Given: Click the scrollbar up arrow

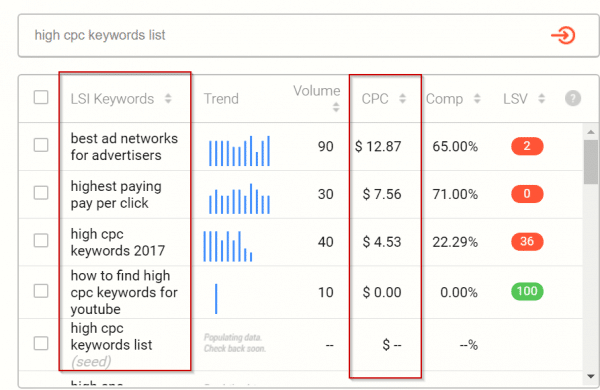Looking at the screenshot, I should coord(591,132).
